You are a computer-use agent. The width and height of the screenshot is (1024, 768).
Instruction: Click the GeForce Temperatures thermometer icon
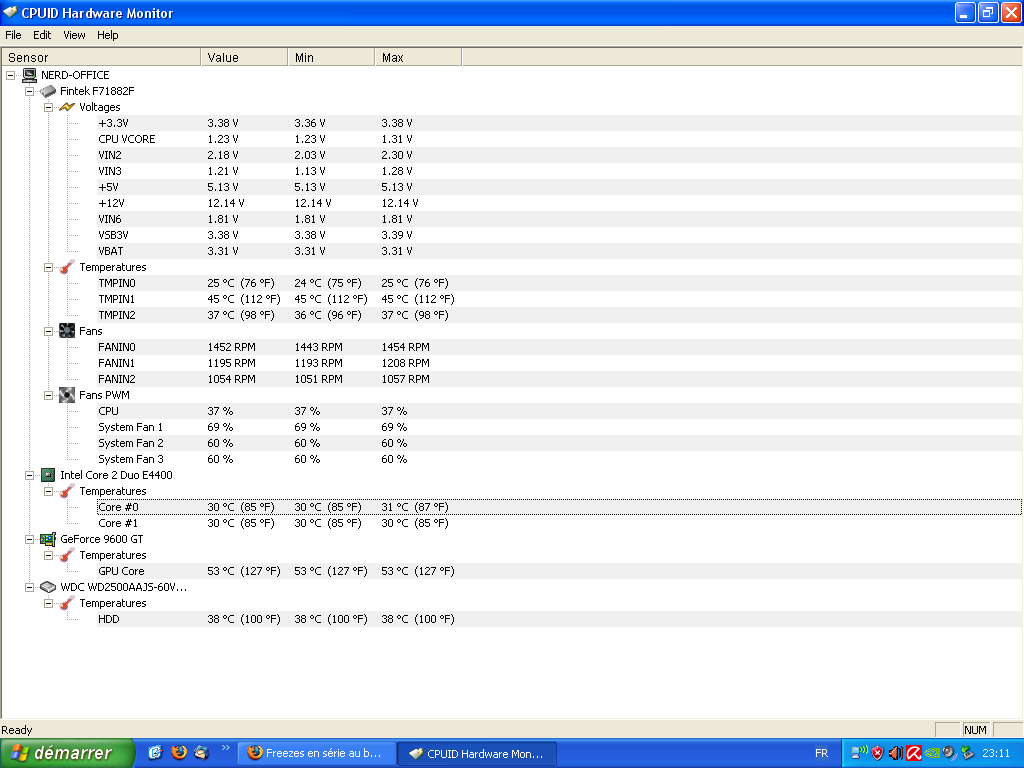coord(67,555)
